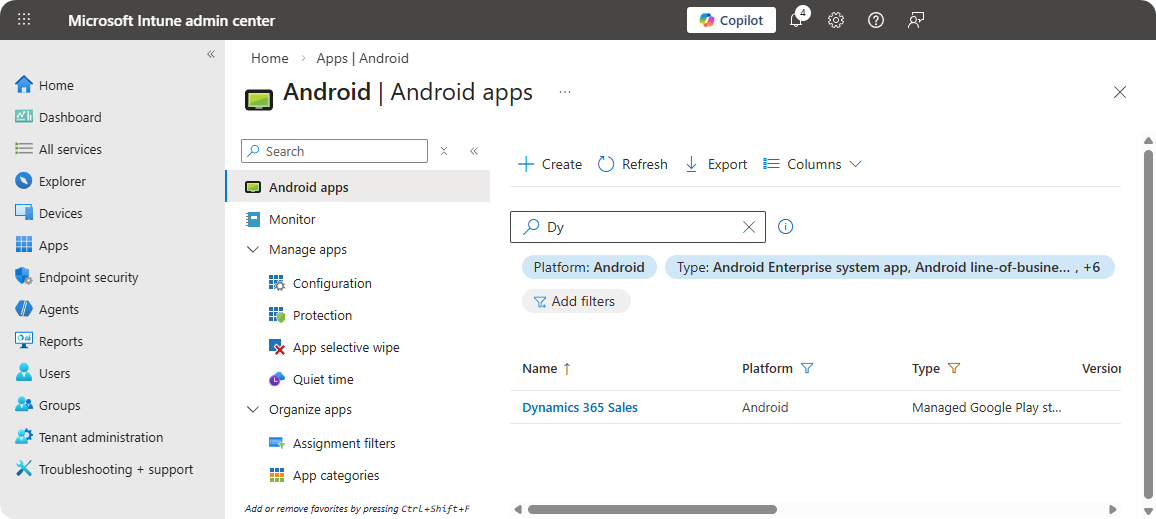Click the info icon beside search box

click(x=786, y=227)
